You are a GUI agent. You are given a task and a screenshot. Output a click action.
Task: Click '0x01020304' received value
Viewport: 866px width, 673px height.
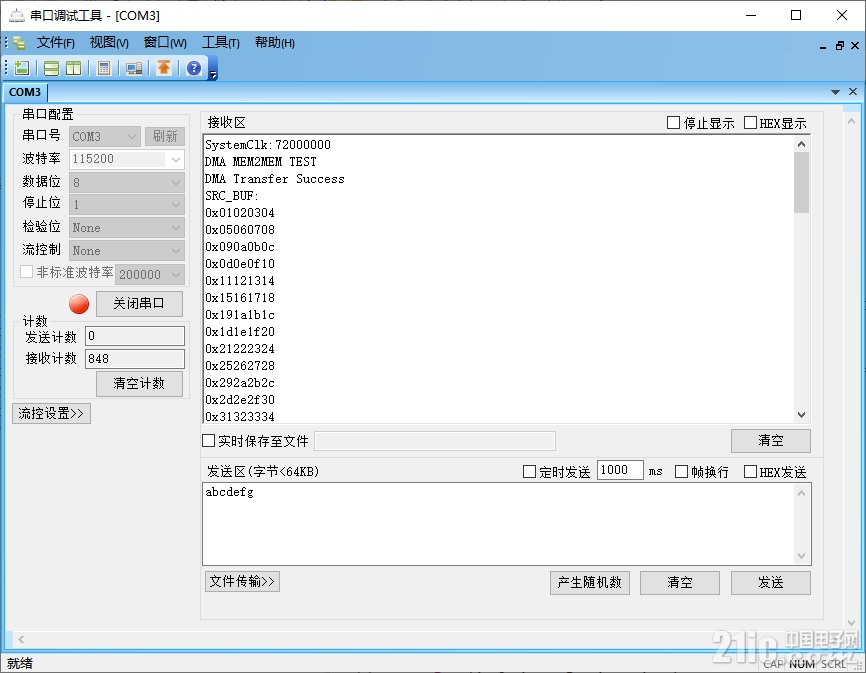[x=240, y=213]
